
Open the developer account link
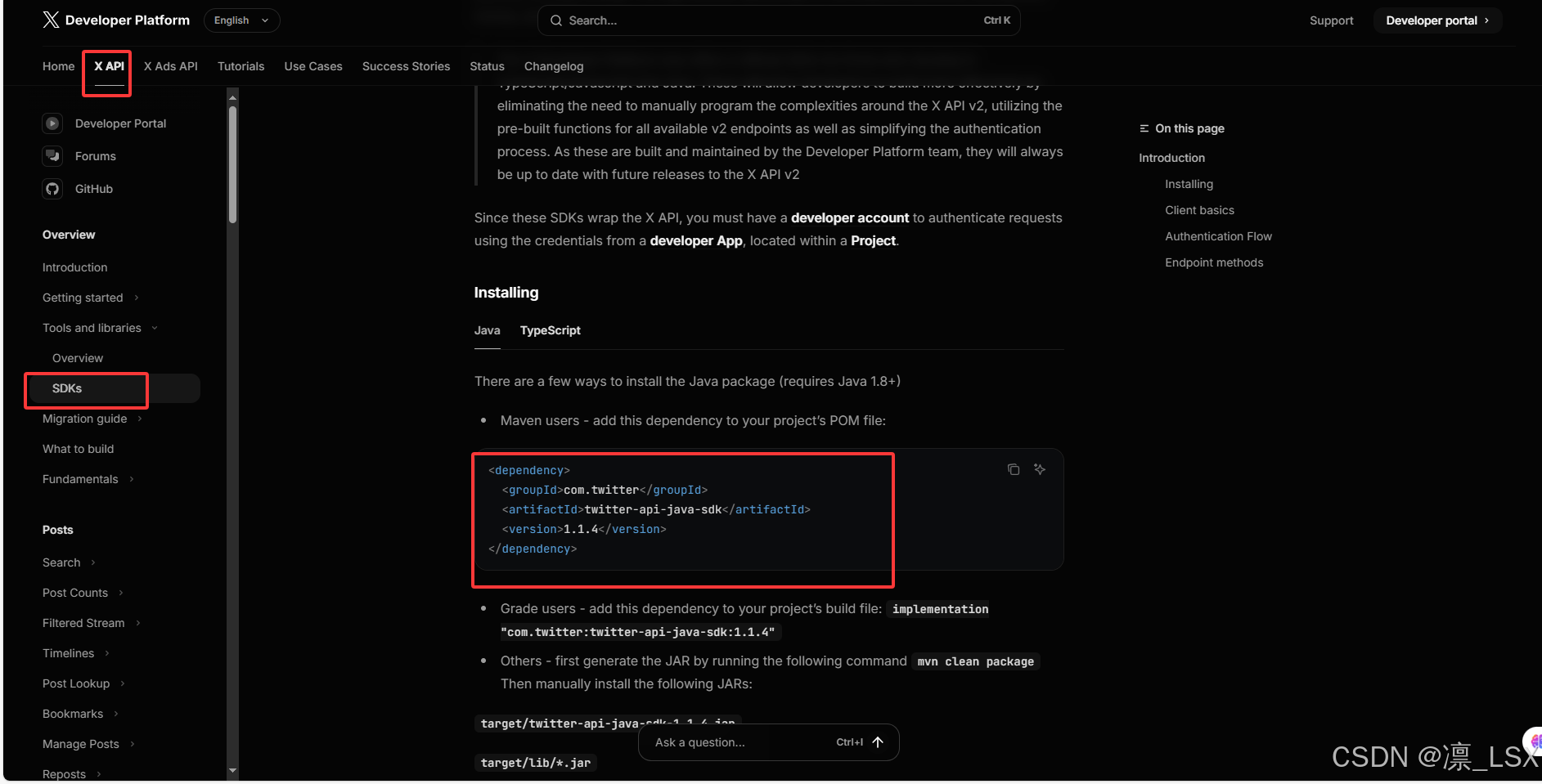tap(850, 217)
